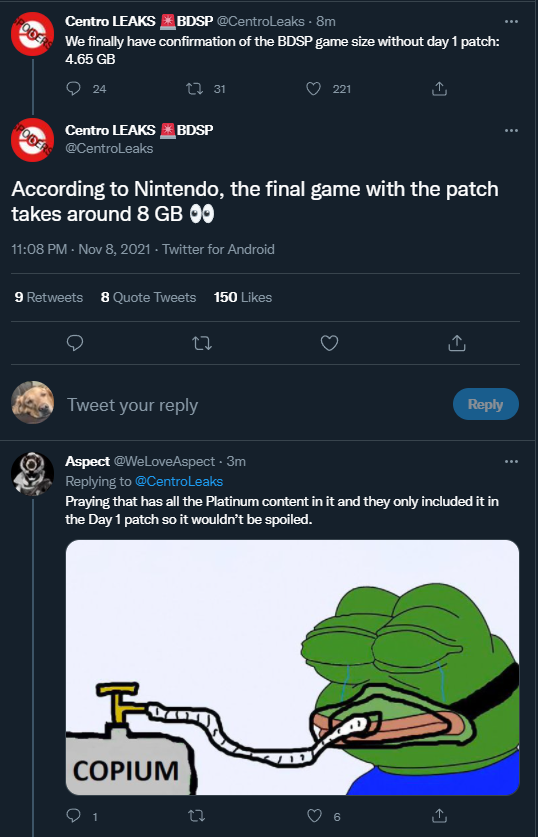Image resolution: width=538 pixels, height=837 pixels.
Task: View the 150 Likes list
Action: click(243, 297)
